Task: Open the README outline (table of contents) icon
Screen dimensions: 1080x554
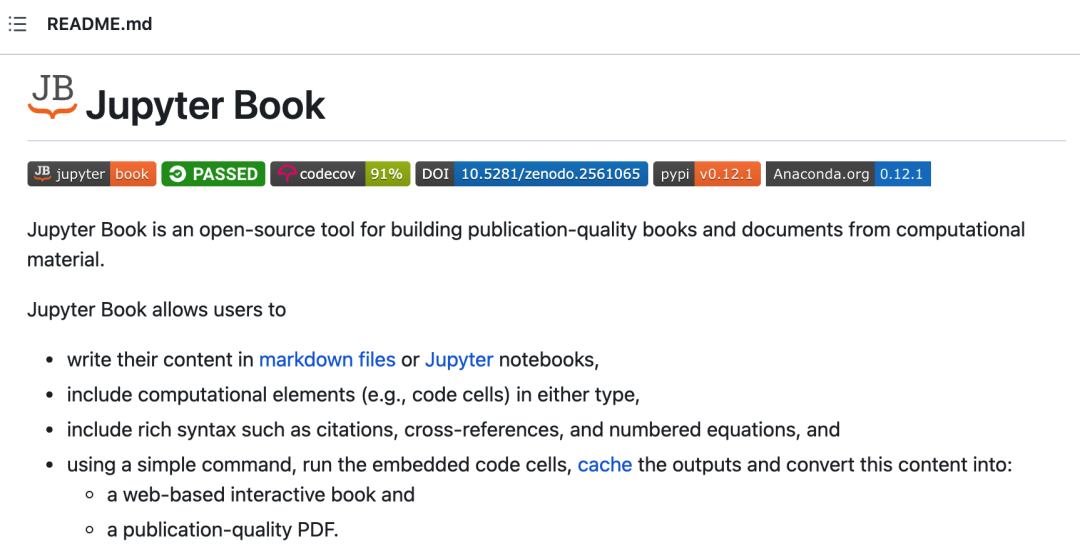Action: point(17,24)
